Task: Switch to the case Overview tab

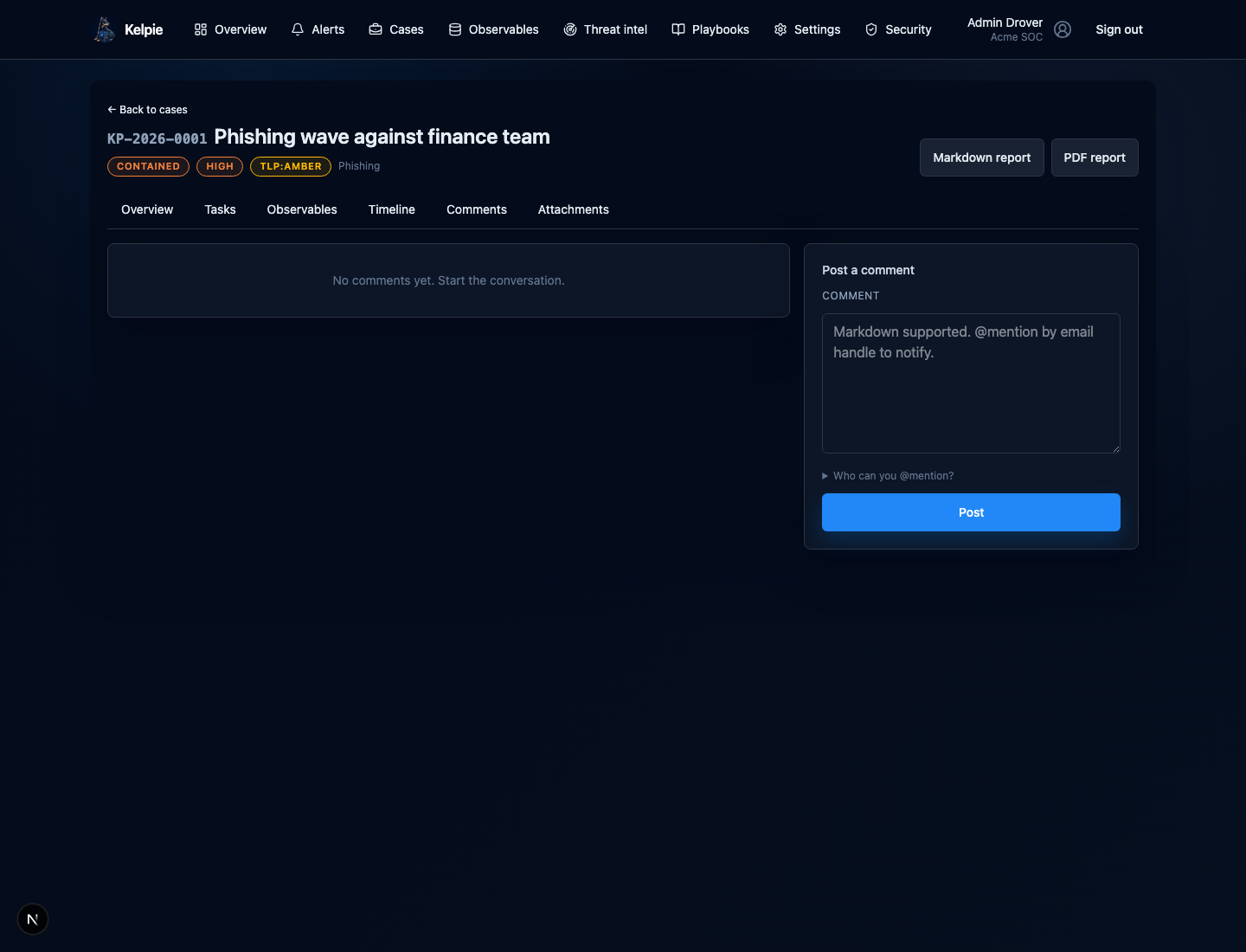Action: click(x=147, y=209)
